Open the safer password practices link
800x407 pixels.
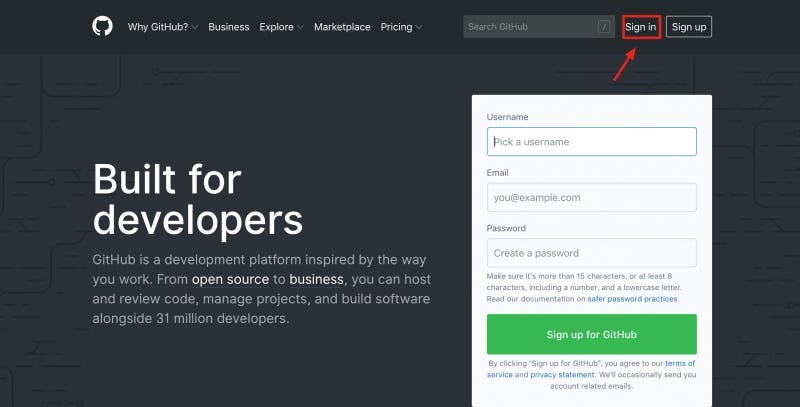[x=633, y=299]
